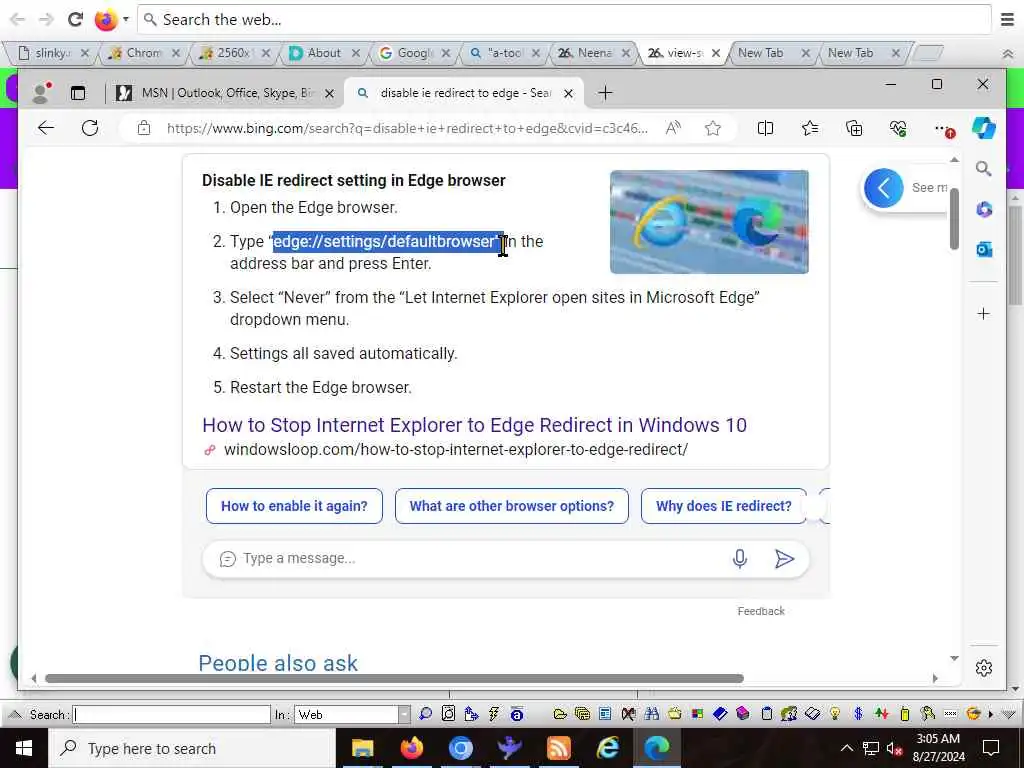Click the Edge horizontal scrollbar
Screen dimensions: 1024x768
click(x=394, y=679)
